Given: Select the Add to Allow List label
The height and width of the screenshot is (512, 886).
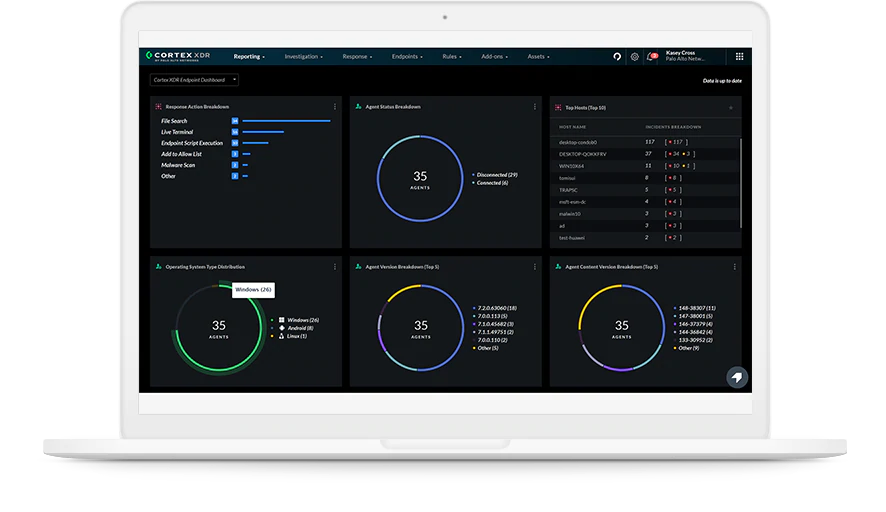Looking at the screenshot, I should coord(181,154).
